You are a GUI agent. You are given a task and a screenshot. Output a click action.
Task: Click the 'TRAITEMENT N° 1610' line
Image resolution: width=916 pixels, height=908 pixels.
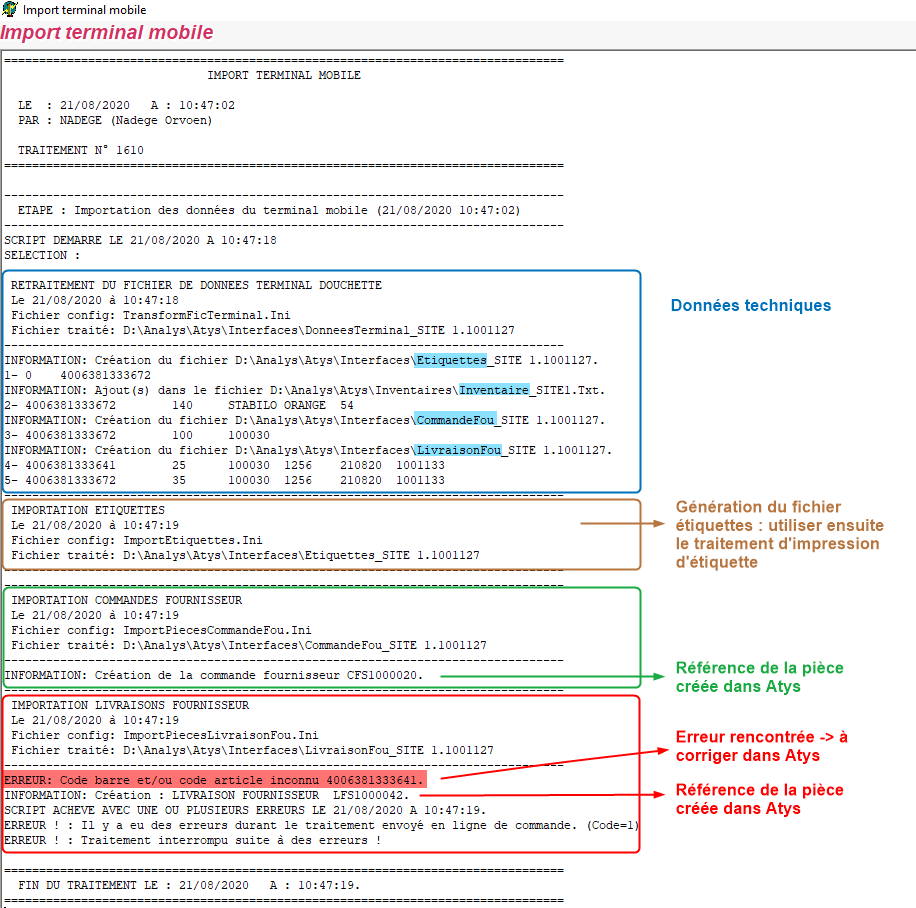pyautogui.click(x=80, y=150)
